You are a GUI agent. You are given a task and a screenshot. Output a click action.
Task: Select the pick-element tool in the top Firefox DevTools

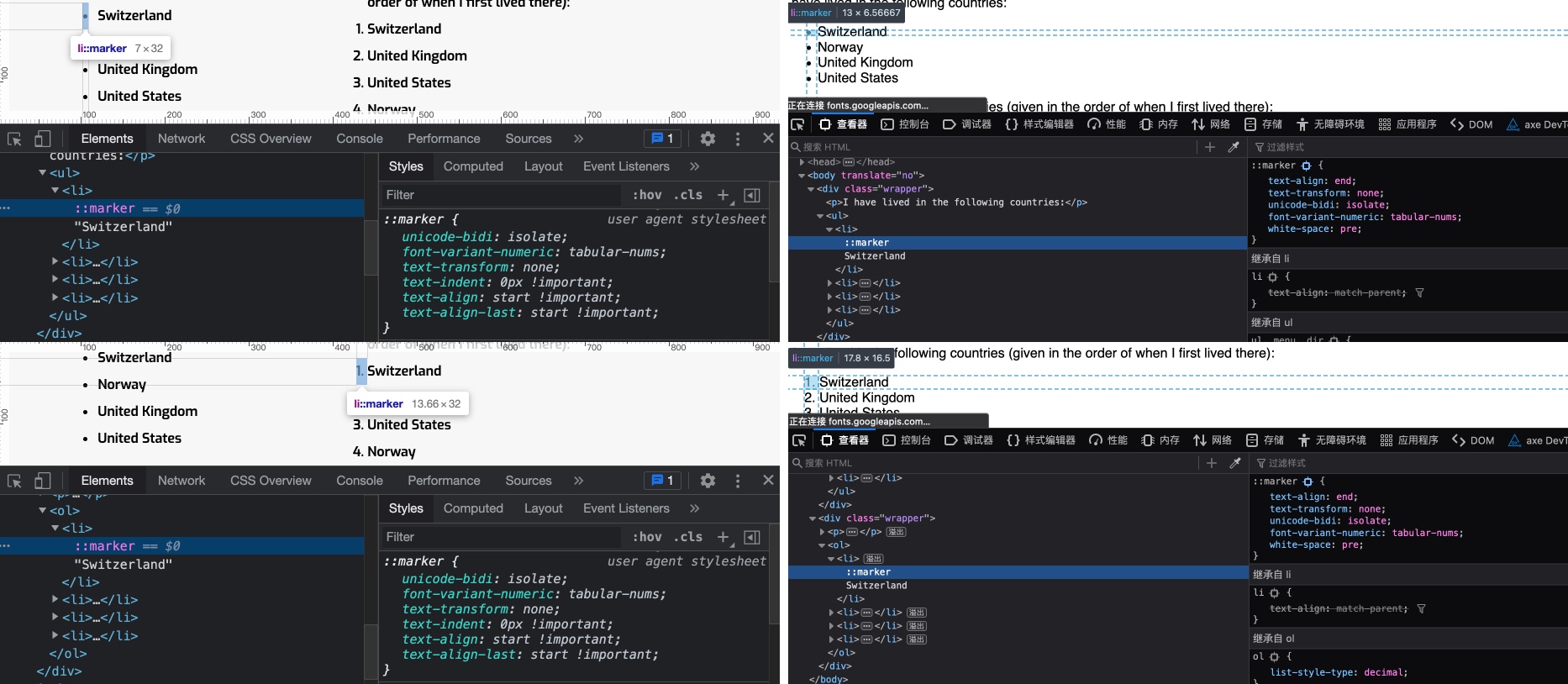[798, 124]
